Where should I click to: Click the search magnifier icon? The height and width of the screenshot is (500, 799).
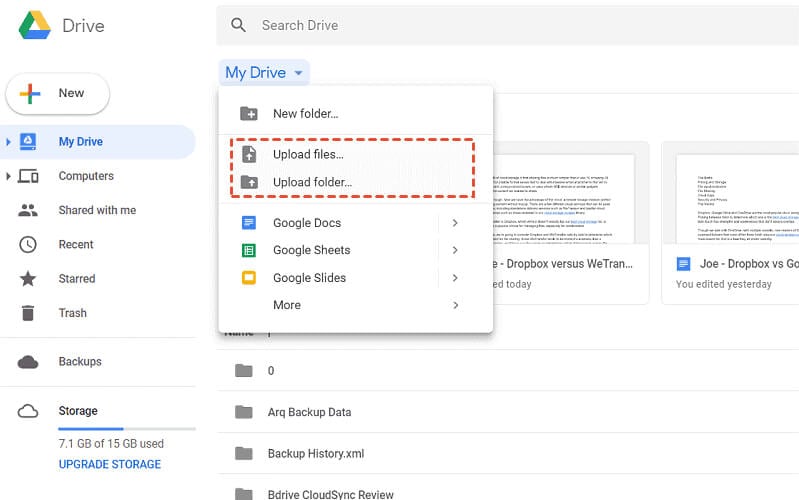[238, 25]
